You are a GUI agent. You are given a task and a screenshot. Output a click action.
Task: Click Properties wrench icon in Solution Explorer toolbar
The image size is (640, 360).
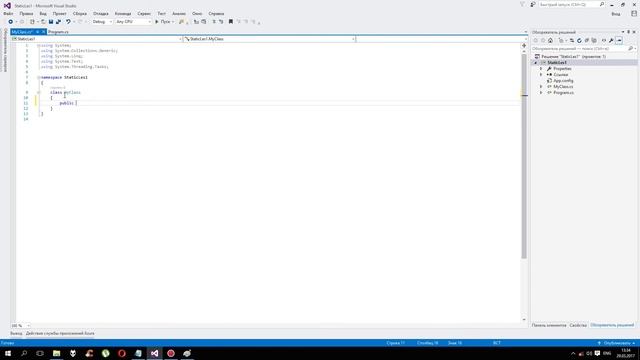click(x=611, y=40)
